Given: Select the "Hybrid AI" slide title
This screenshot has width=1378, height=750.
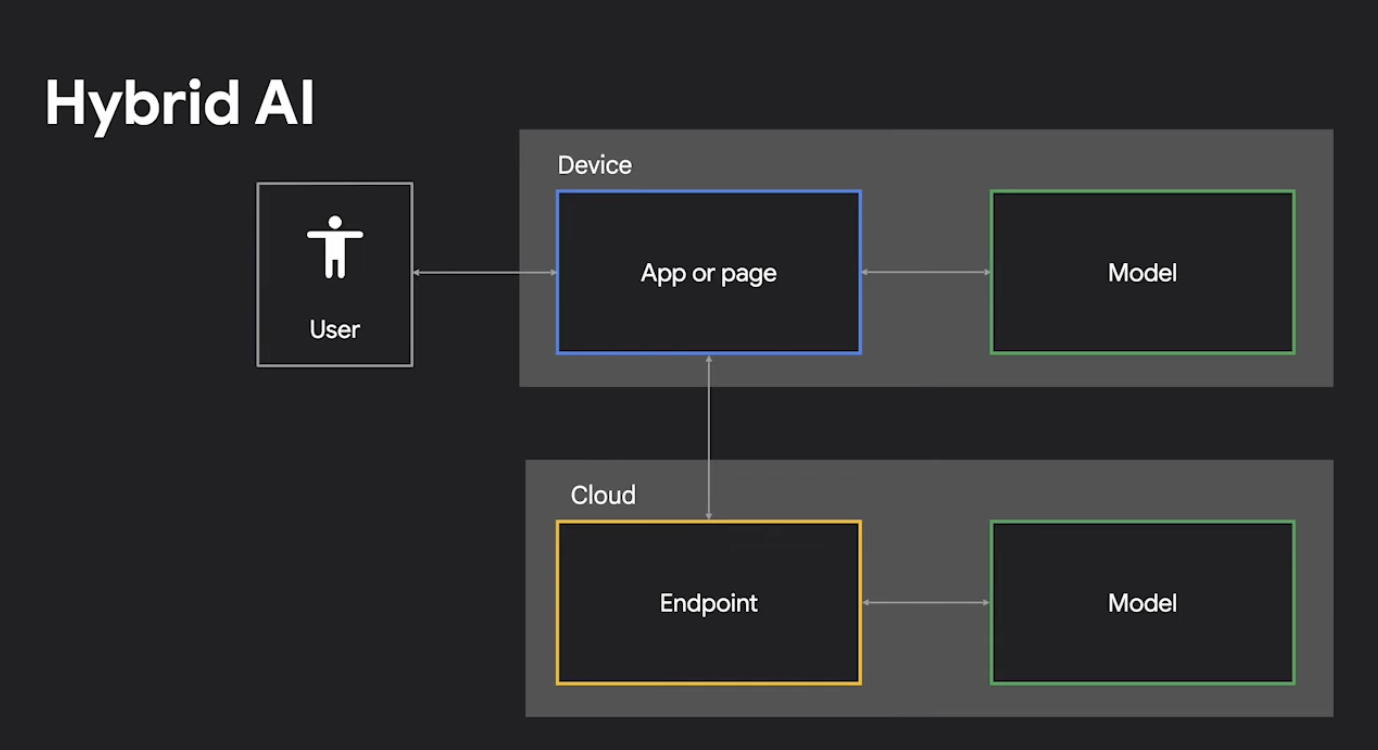Looking at the screenshot, I should 180,103.
